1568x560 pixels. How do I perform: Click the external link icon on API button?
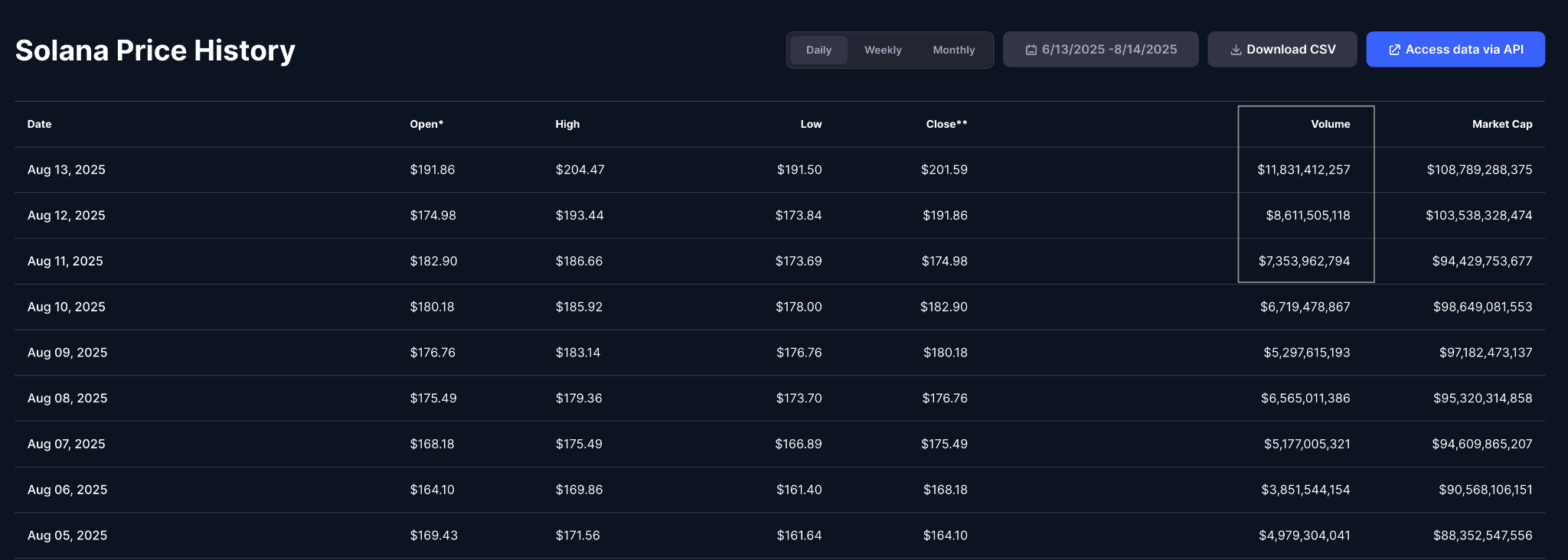coord(1395,50)
